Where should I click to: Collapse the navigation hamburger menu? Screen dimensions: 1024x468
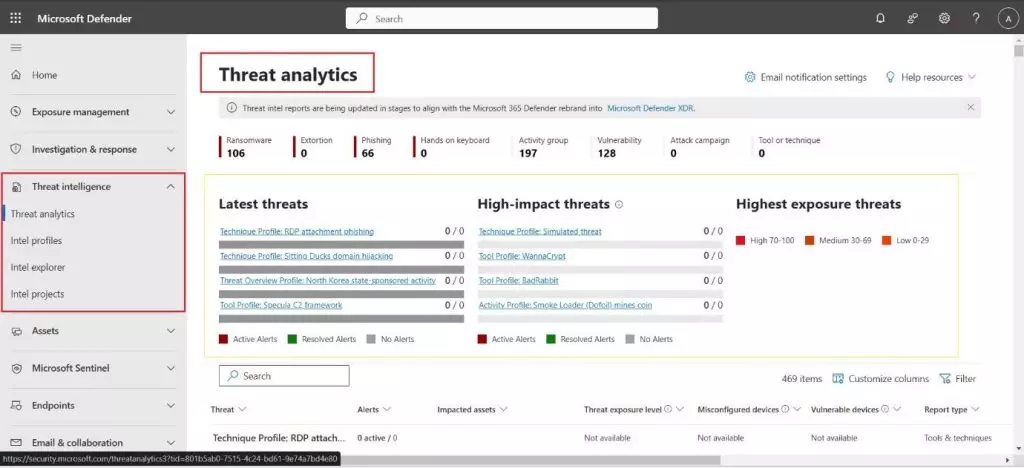pyautogui.click(x=15, y=48)
